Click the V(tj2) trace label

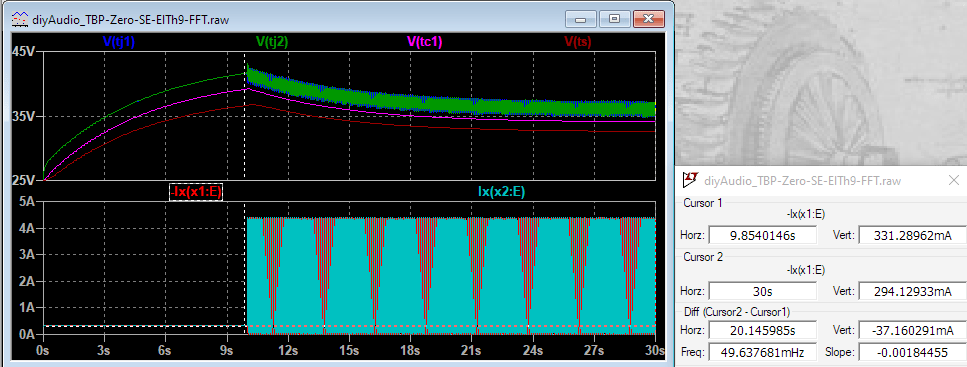(x=272, y=42)
